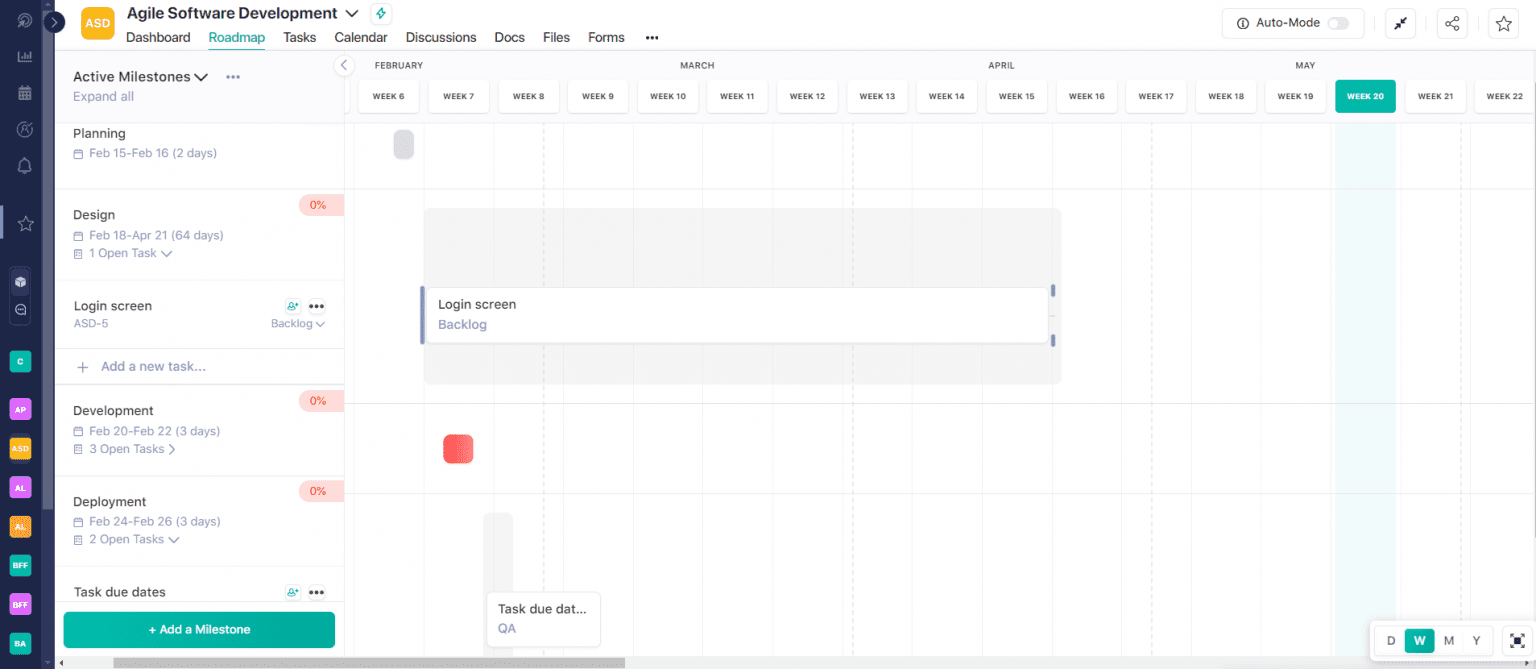The height and width of the screenshot is (669, 1536).
Task: Open the purple AL project shortcut
Action: tap(20, 487)
